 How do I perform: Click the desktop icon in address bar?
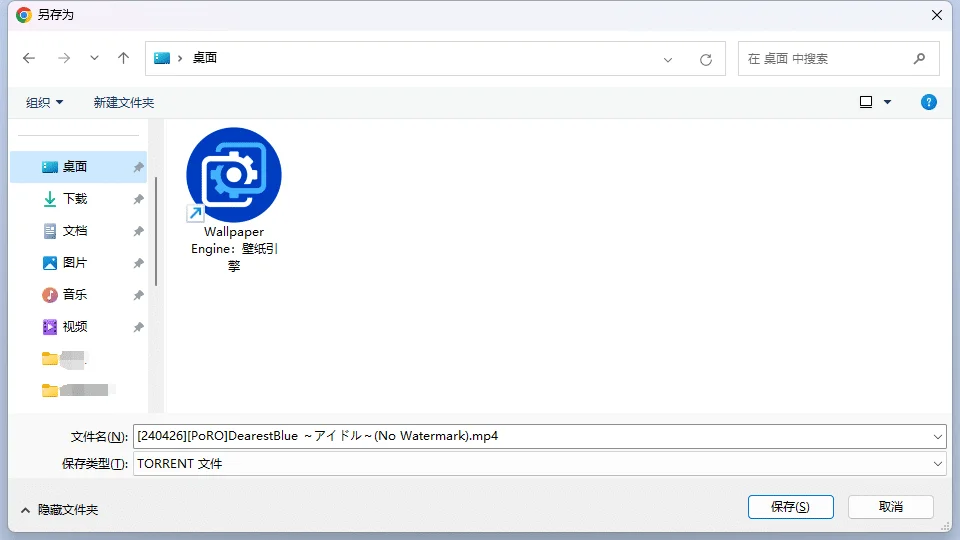(162, 58)
